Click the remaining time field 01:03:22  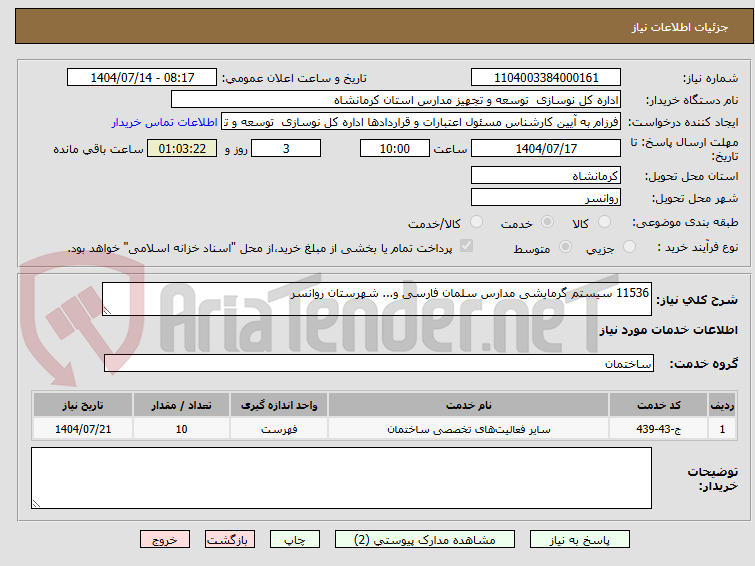[x=182, y=148]
